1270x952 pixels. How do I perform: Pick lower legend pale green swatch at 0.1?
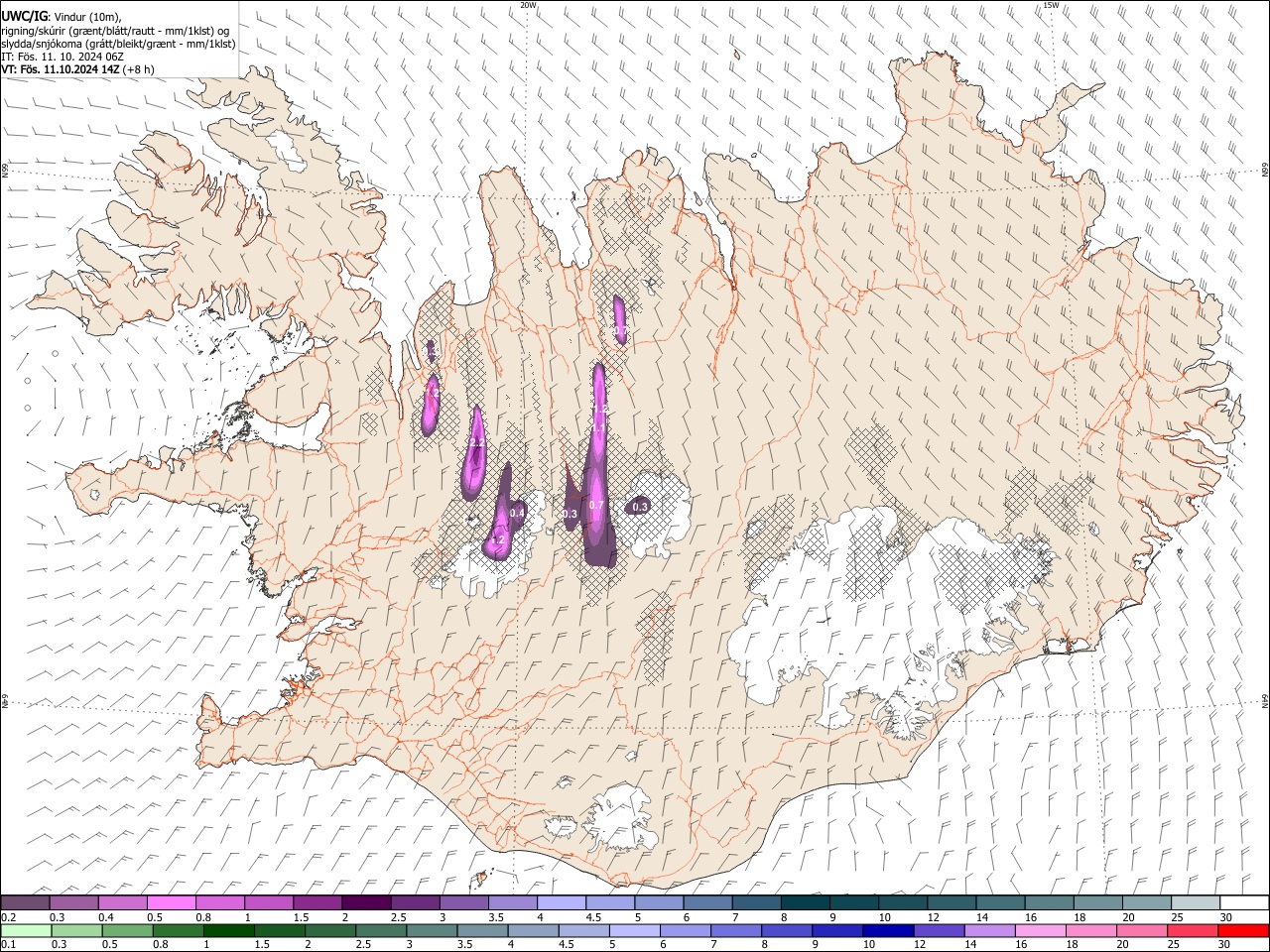[25, 931]
